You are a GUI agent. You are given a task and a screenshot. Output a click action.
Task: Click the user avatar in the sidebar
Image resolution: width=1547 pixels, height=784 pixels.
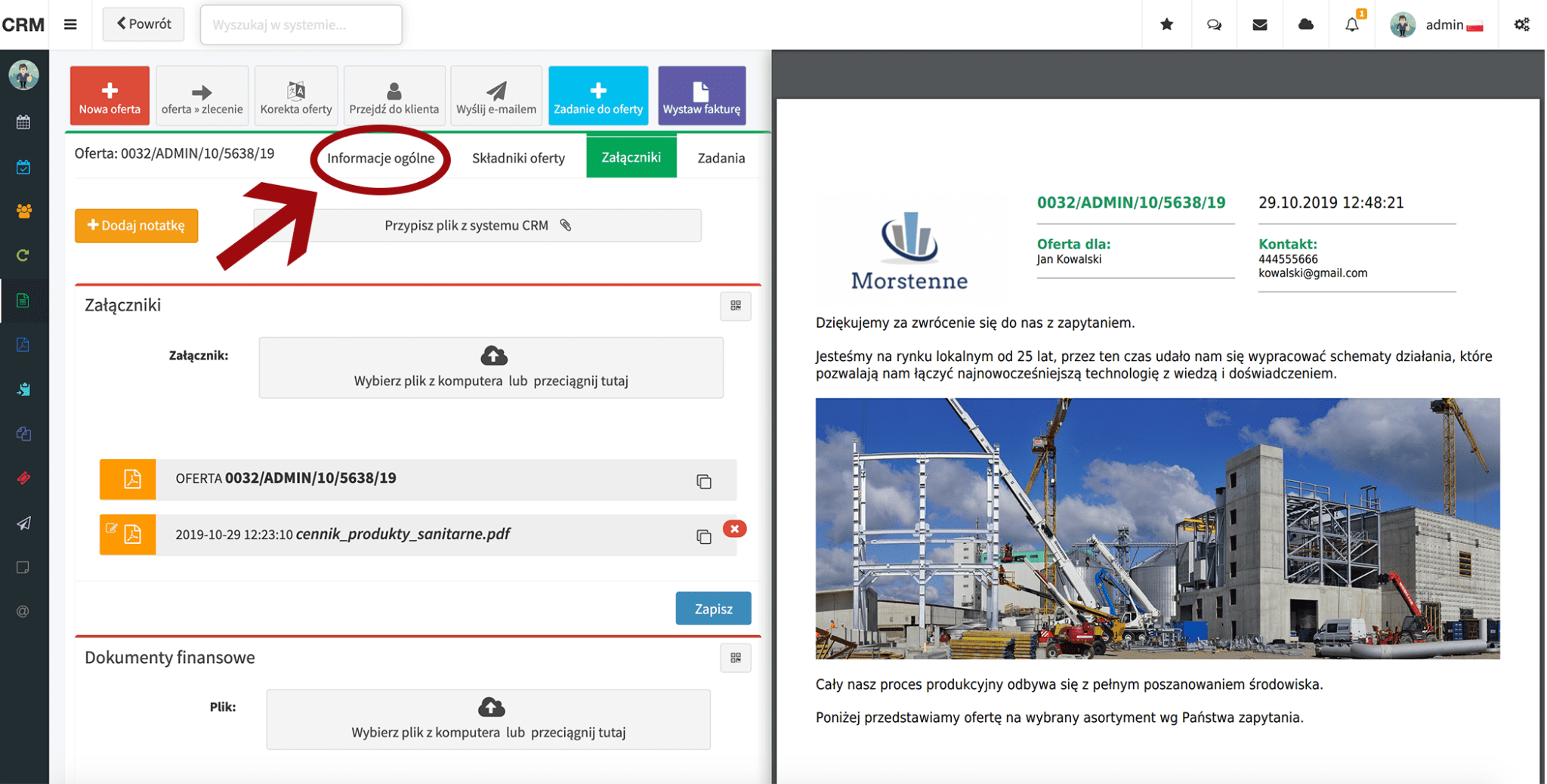click(x=24, y=75)
